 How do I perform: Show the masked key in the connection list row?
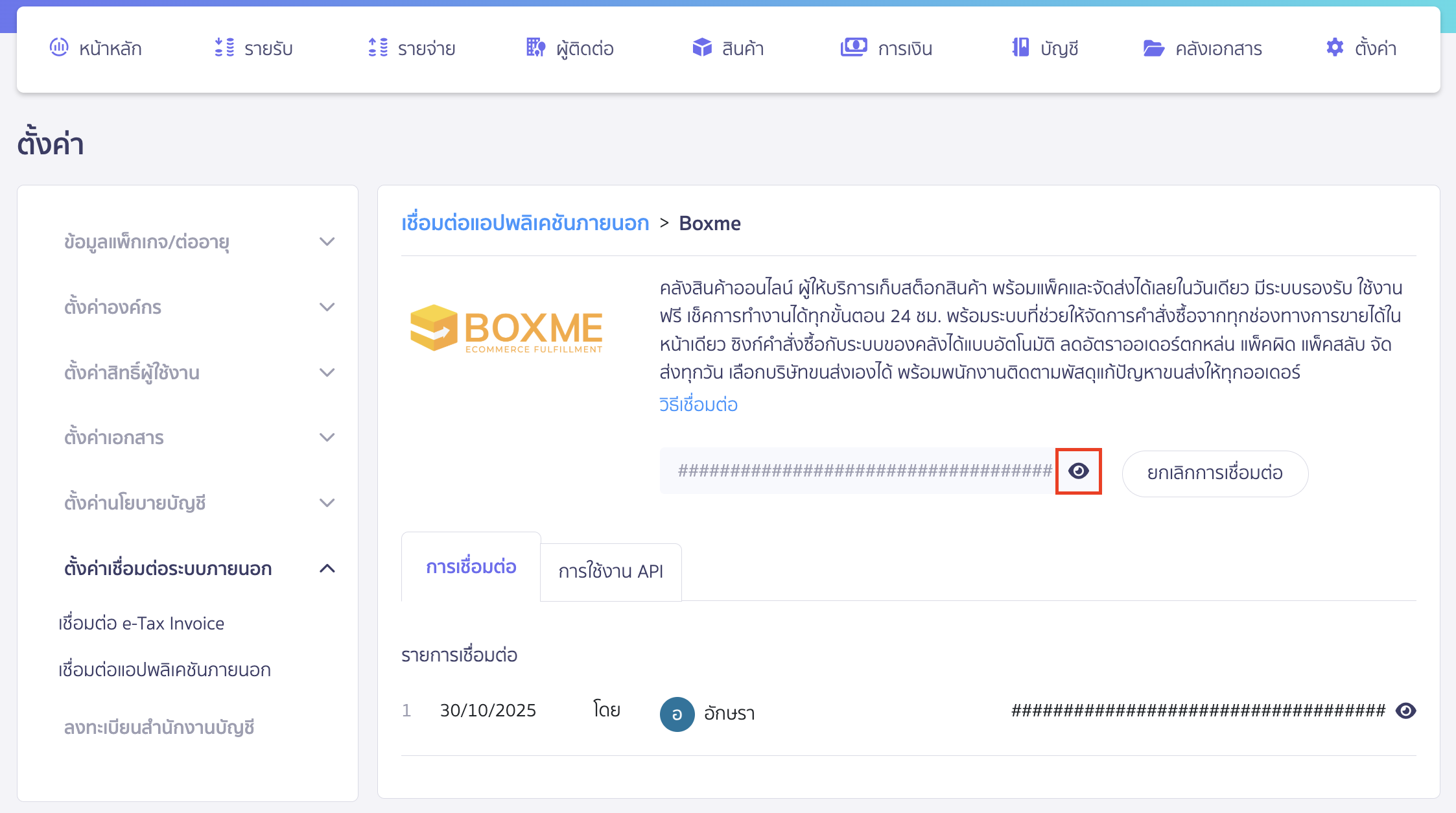(1405, 711)
